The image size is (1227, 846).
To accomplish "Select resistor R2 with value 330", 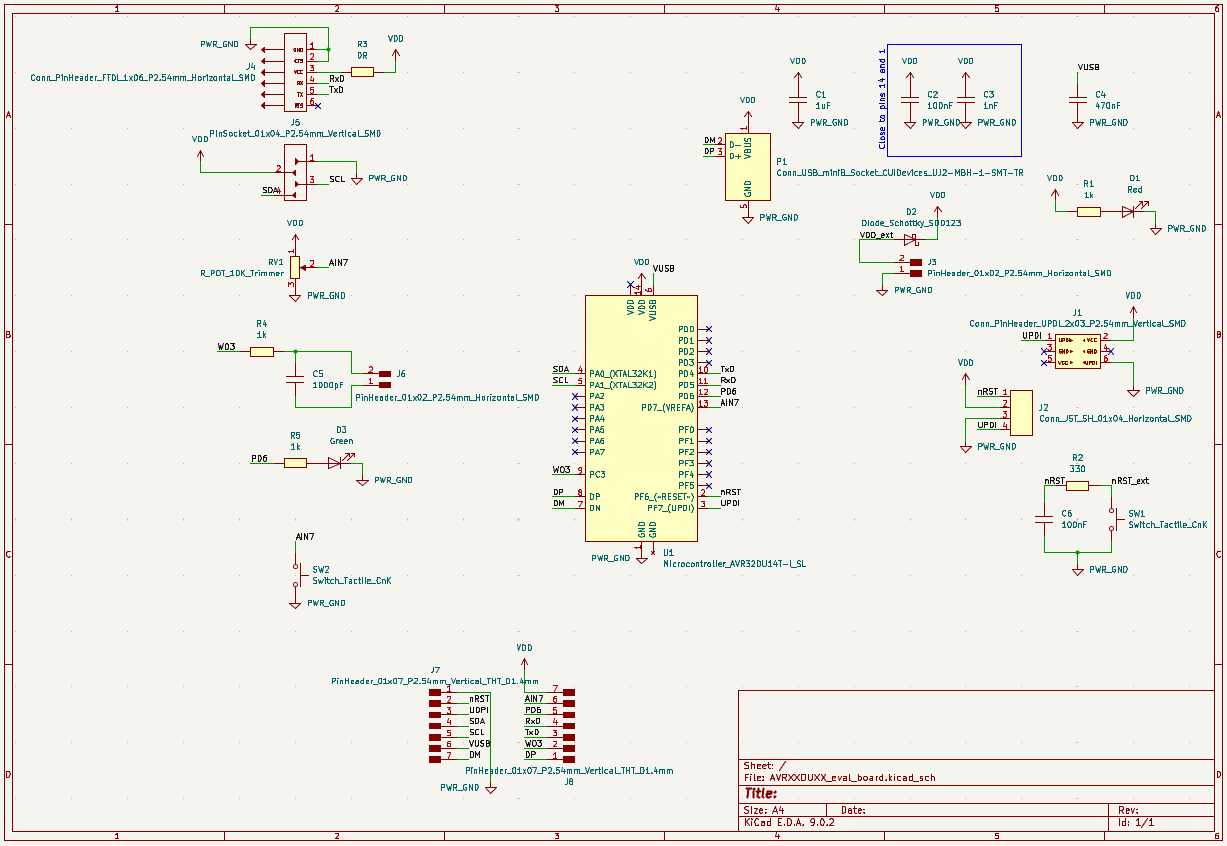I will 1076,486.
